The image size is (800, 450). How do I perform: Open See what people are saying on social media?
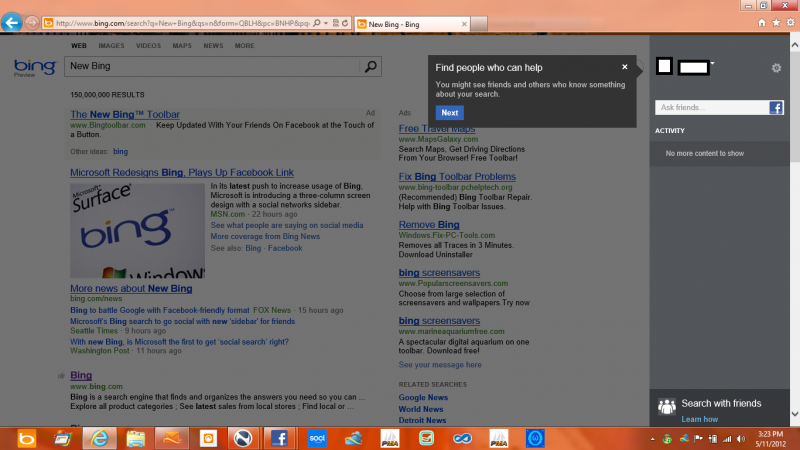(287, 225)
